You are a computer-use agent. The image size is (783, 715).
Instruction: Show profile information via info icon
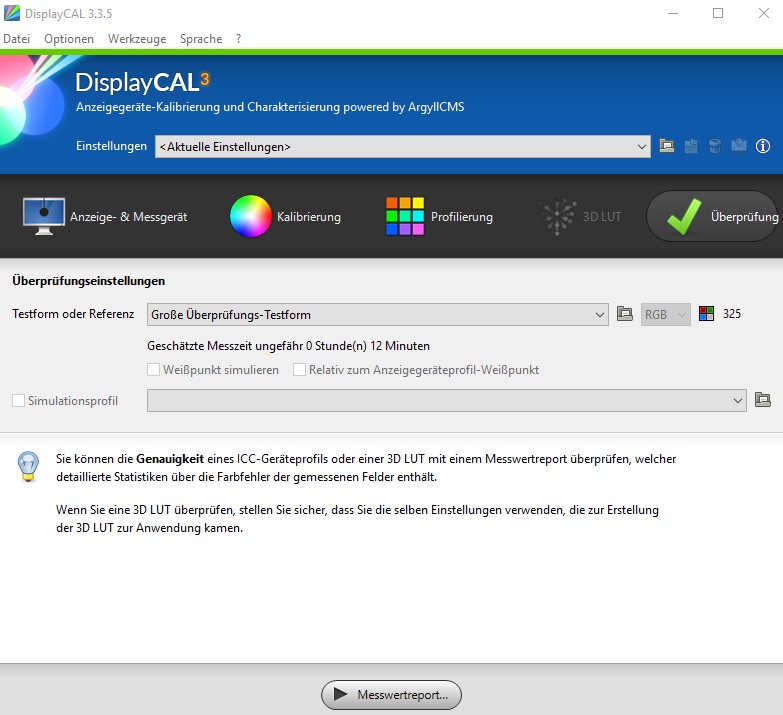pyautogui.click(x=763, y=146)
